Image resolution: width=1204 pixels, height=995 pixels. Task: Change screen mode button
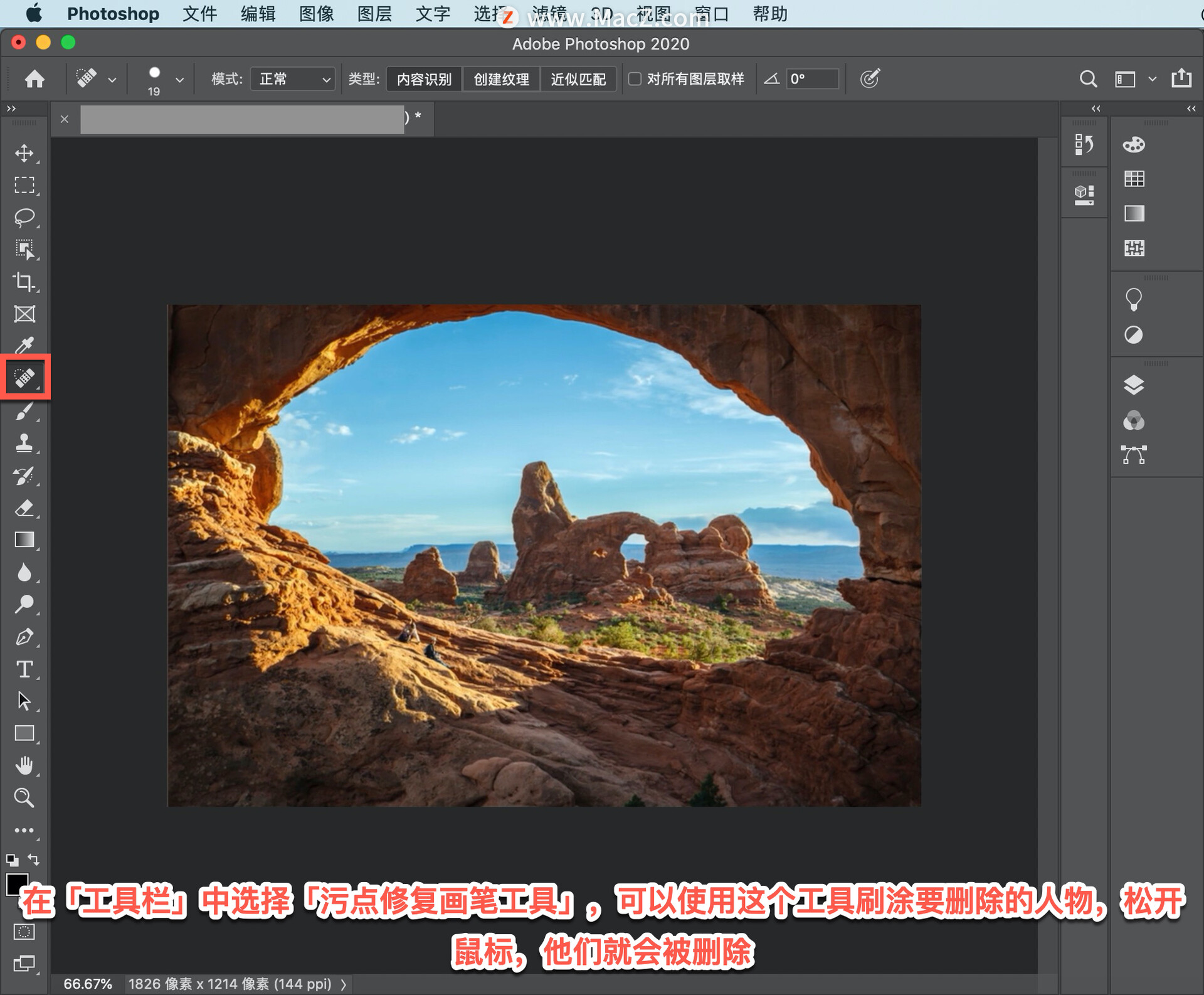click(x=24, y=963)
